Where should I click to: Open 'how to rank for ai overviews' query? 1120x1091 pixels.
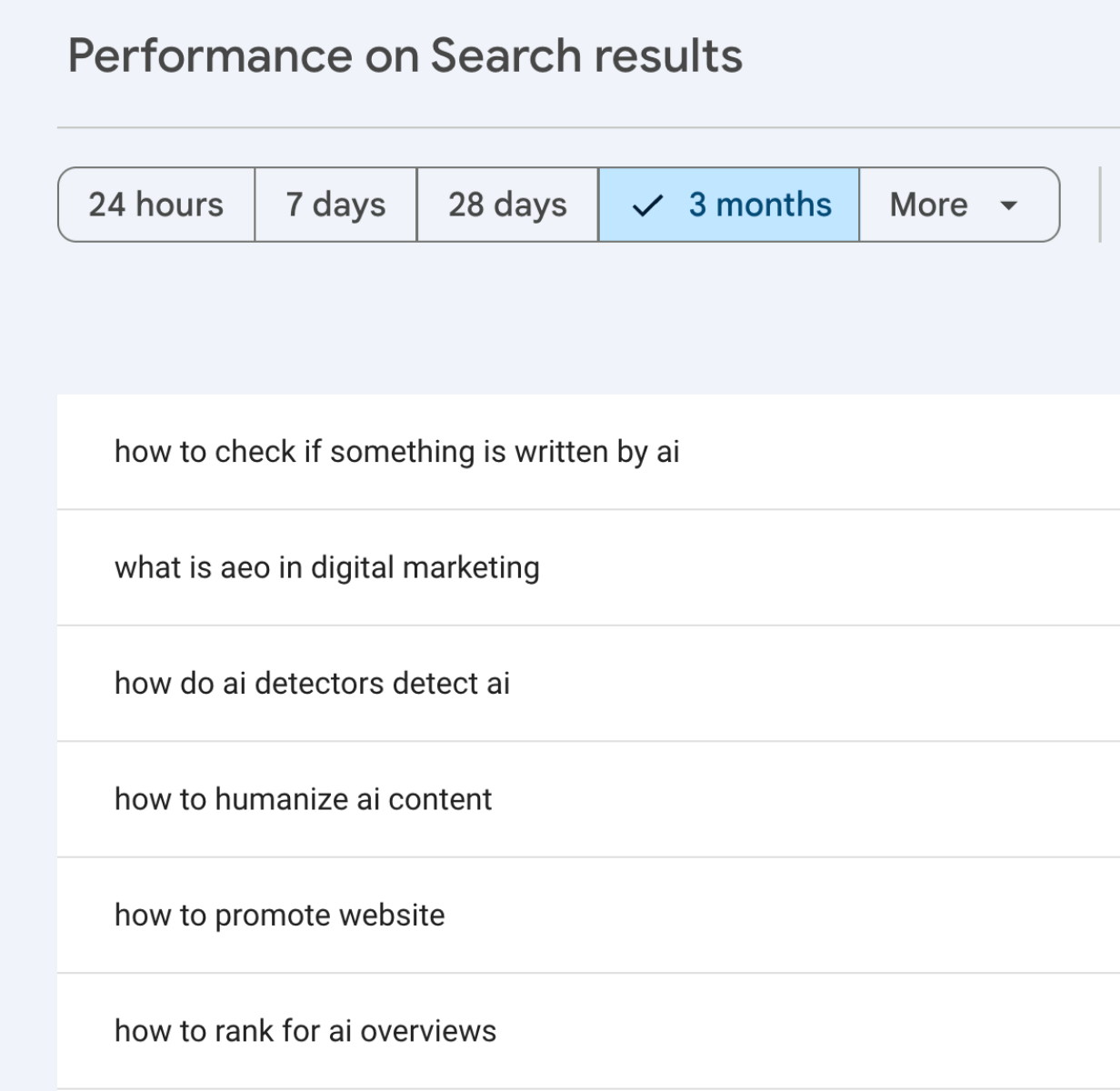(305, 1031)
